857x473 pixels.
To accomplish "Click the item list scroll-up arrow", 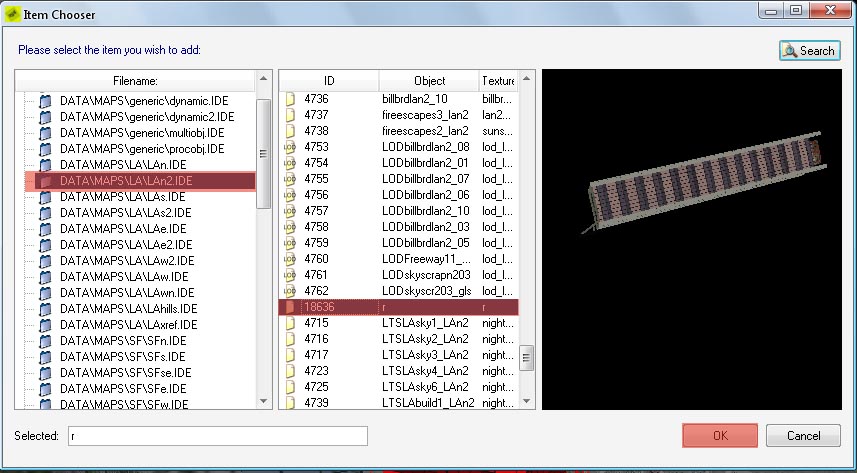I will 527,79.
